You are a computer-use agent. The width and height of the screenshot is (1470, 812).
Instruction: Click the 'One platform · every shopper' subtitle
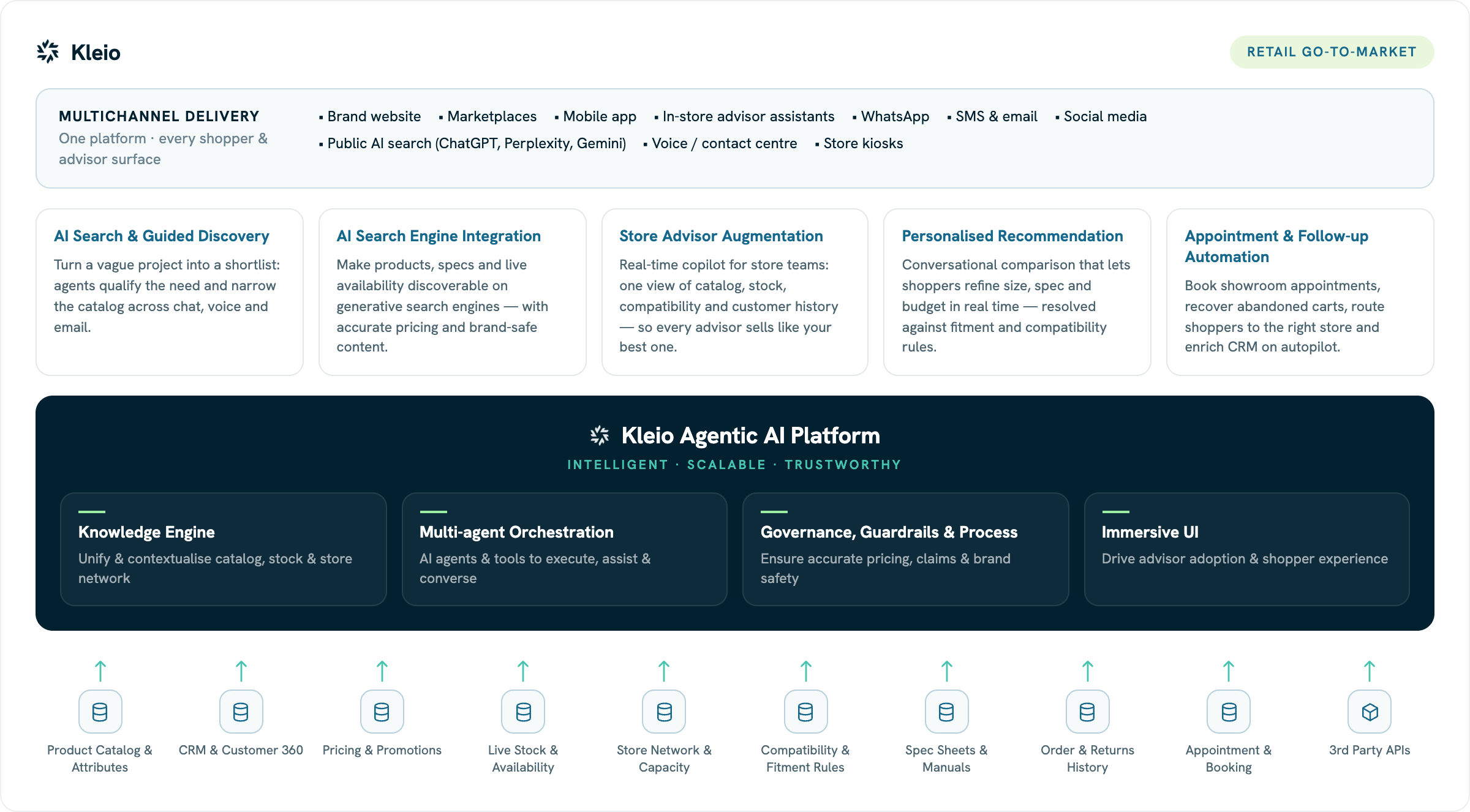(163, 149)
